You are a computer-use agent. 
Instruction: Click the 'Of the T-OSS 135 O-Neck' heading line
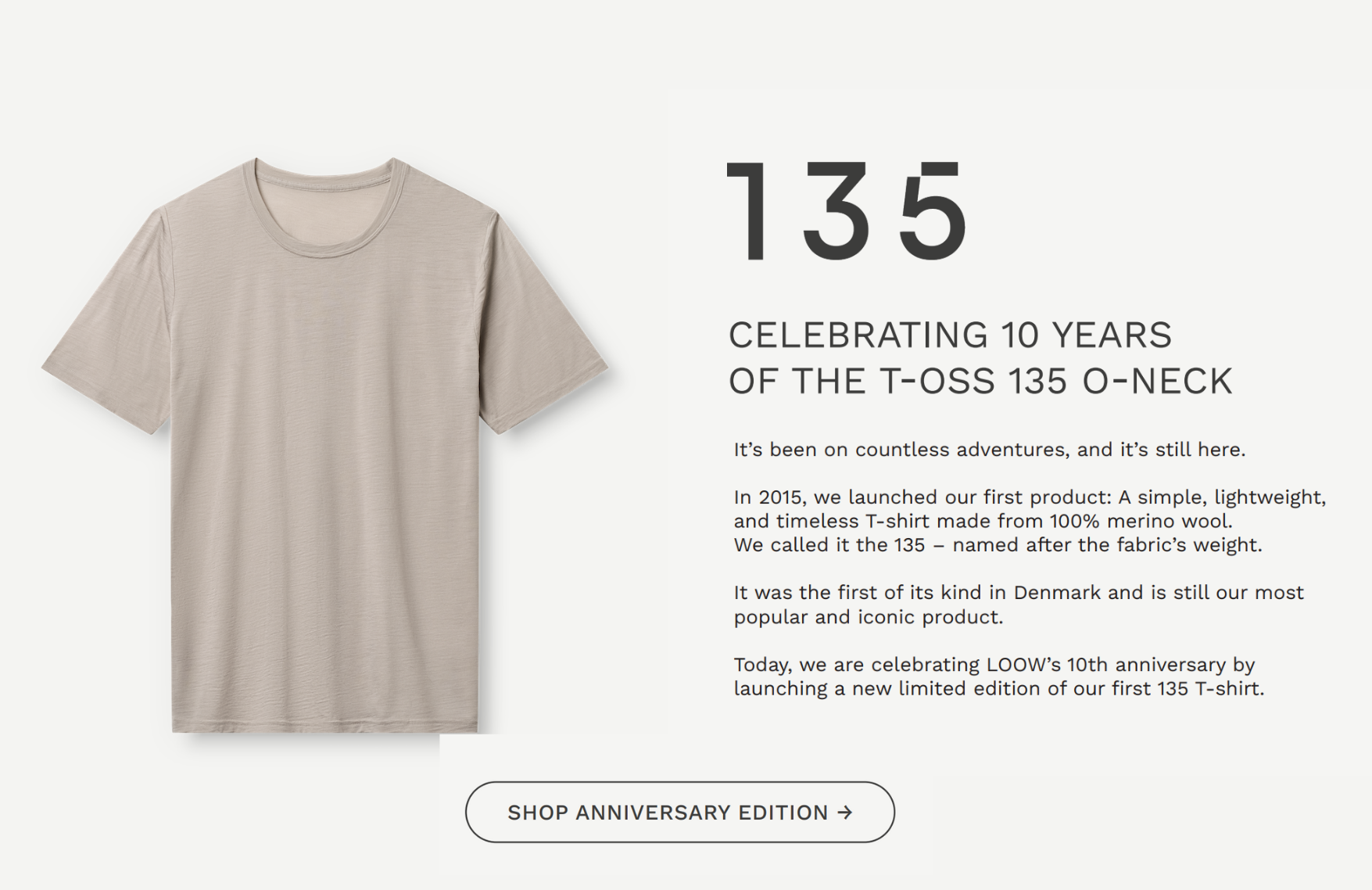[980, 382]
